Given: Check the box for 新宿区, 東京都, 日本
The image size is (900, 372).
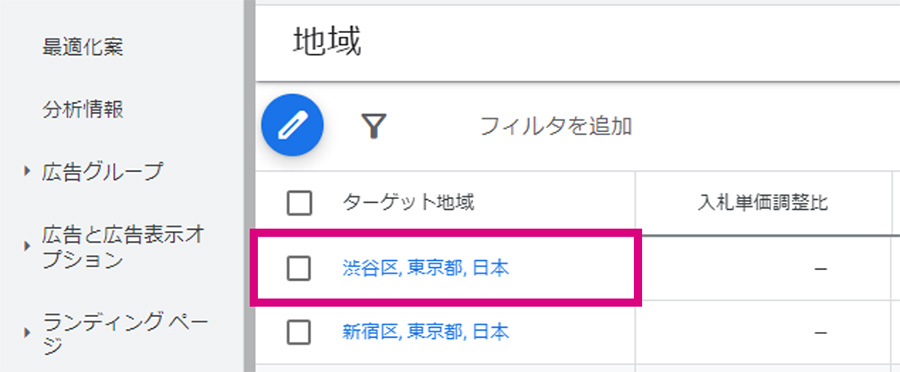Looking at the screenshot, I should point(298,332).
